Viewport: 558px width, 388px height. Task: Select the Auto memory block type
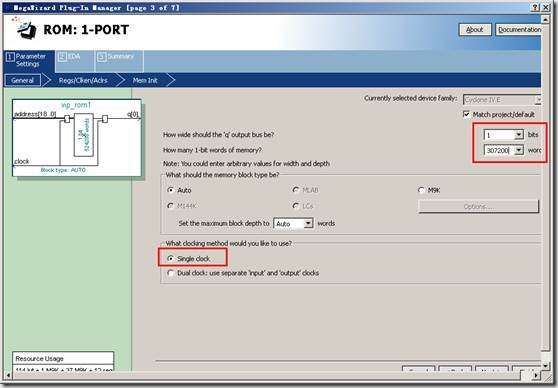click(x=171, y=190)
